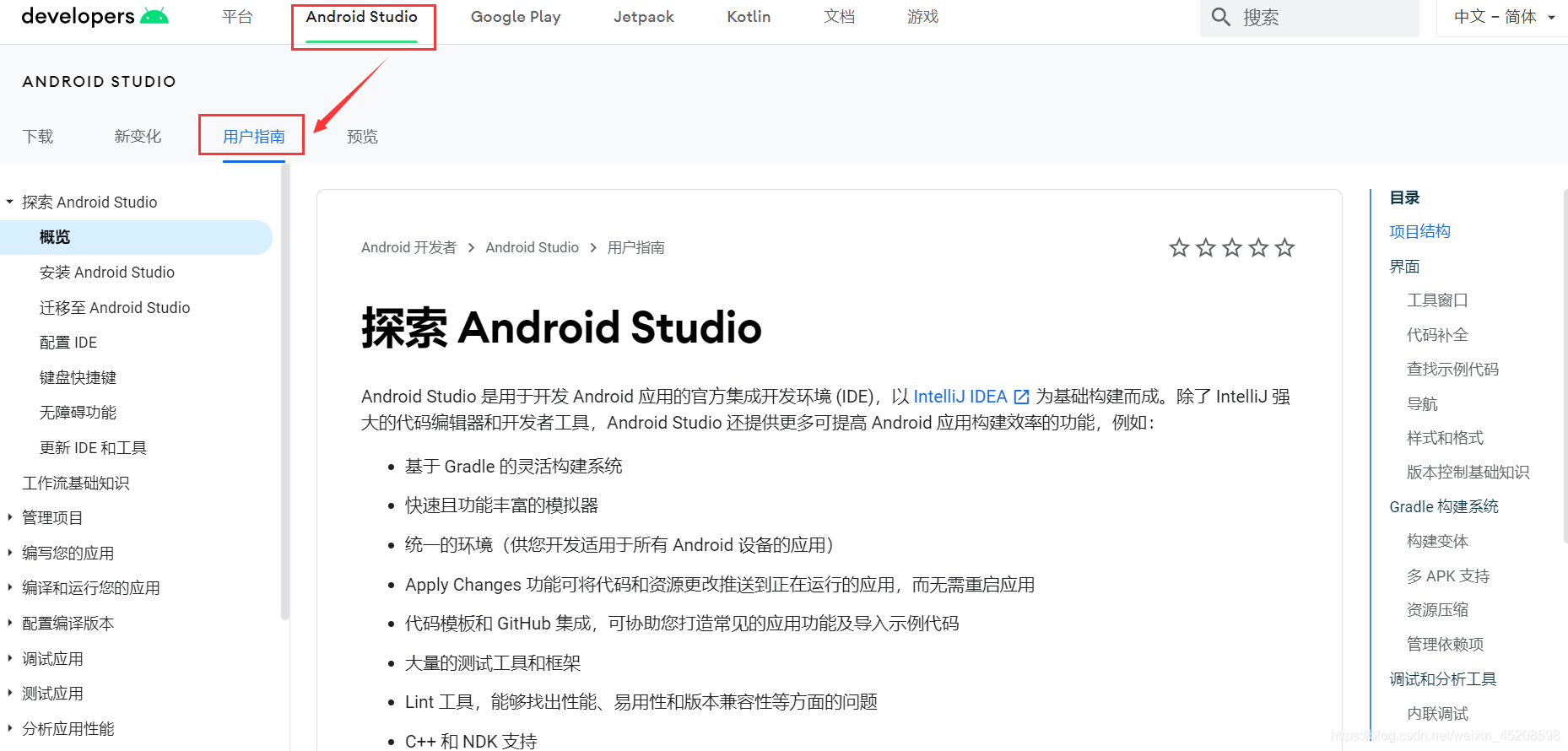Open the Android Studio top navigation tab
Image resolution: width=1568 pixels, height=751 pixels.
tap(362, 17)
